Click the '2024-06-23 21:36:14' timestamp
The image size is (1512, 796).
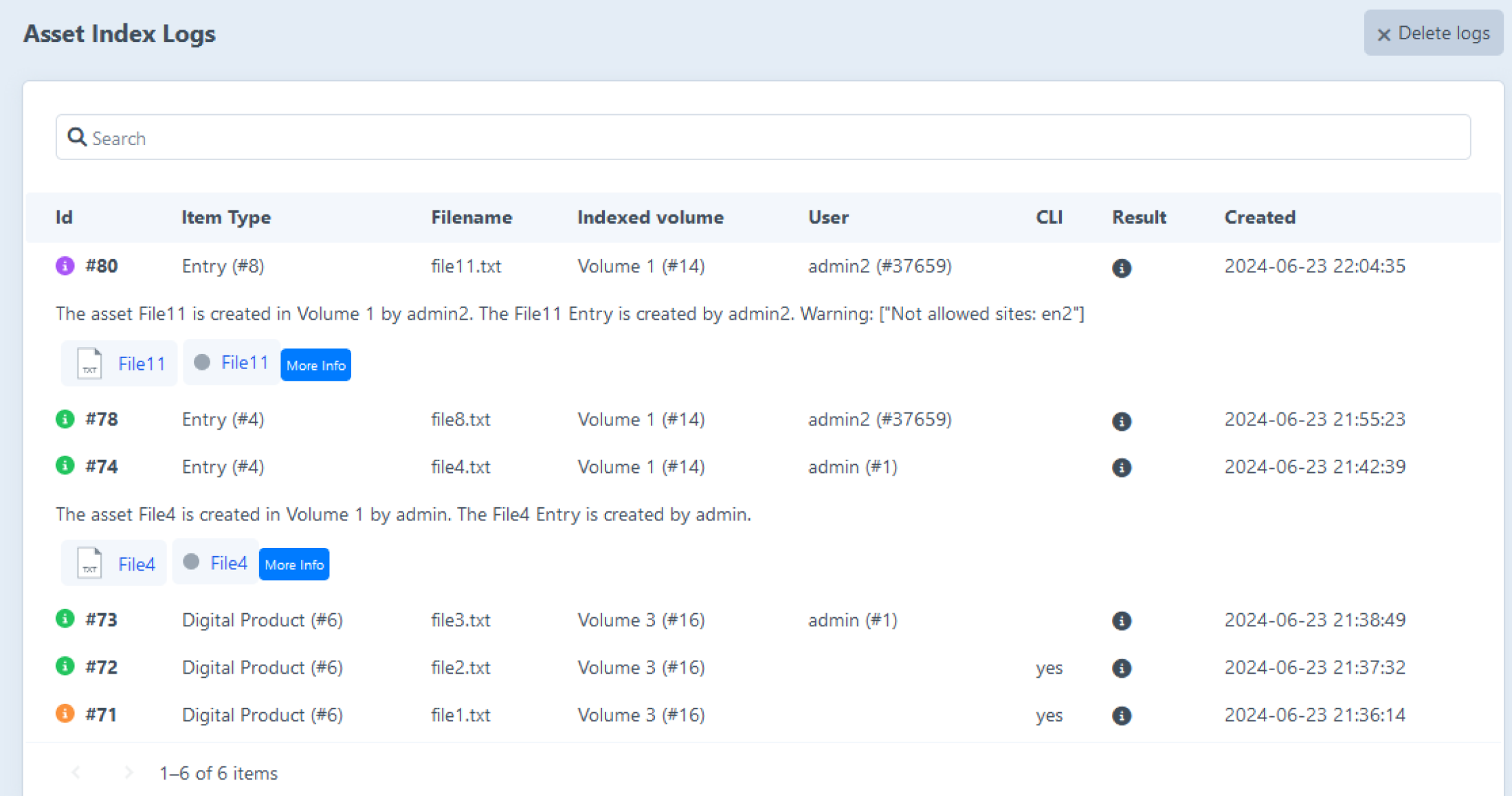(x=1315, y=715)
